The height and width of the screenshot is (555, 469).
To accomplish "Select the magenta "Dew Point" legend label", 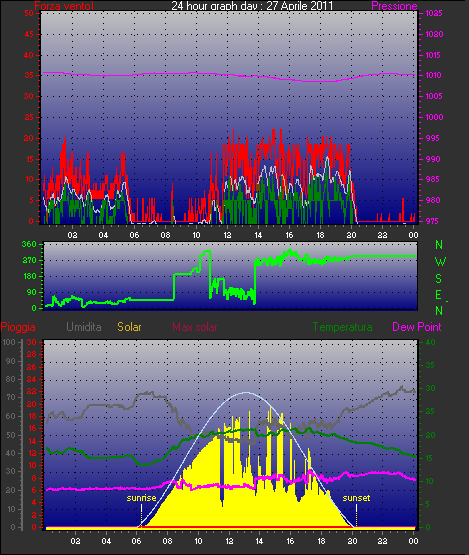I will (417, 327).
